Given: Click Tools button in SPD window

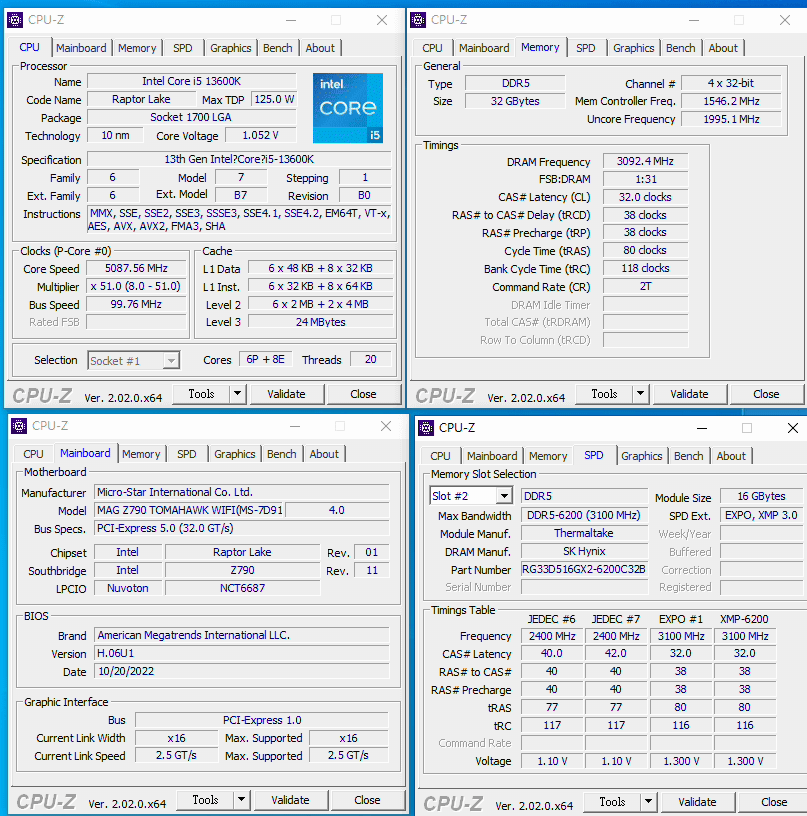Looking at the screenshot, I should 612,802.
